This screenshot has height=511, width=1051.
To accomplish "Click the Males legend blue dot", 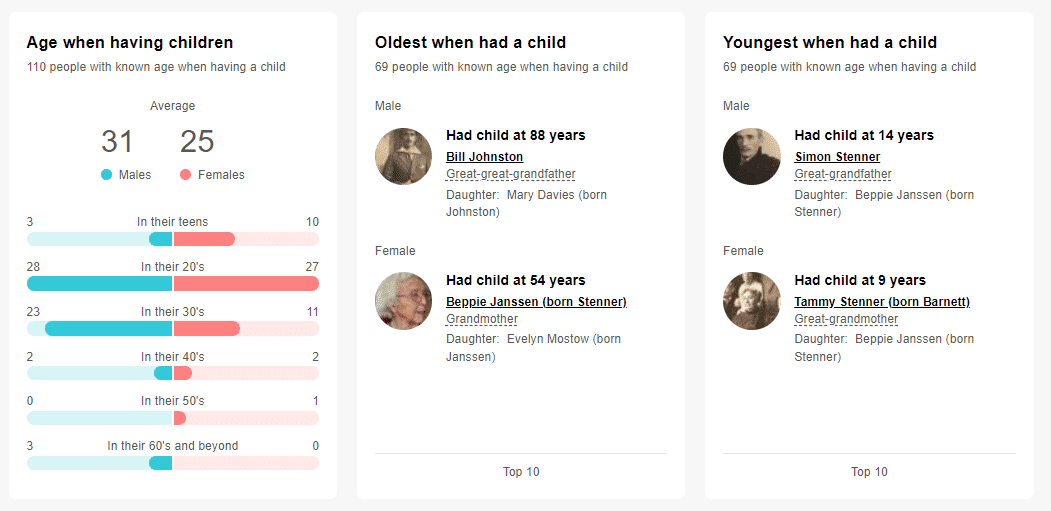I will pos(107,175).
